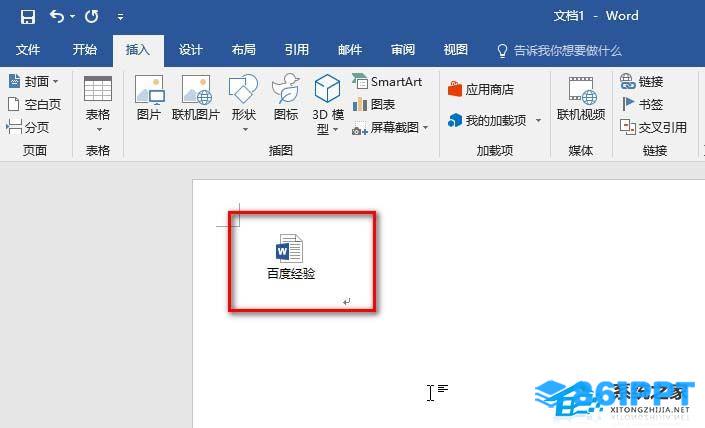Open the 邮件 (Mailings) tab
Screen dimensions: 705x428
(x=350, y=49)
